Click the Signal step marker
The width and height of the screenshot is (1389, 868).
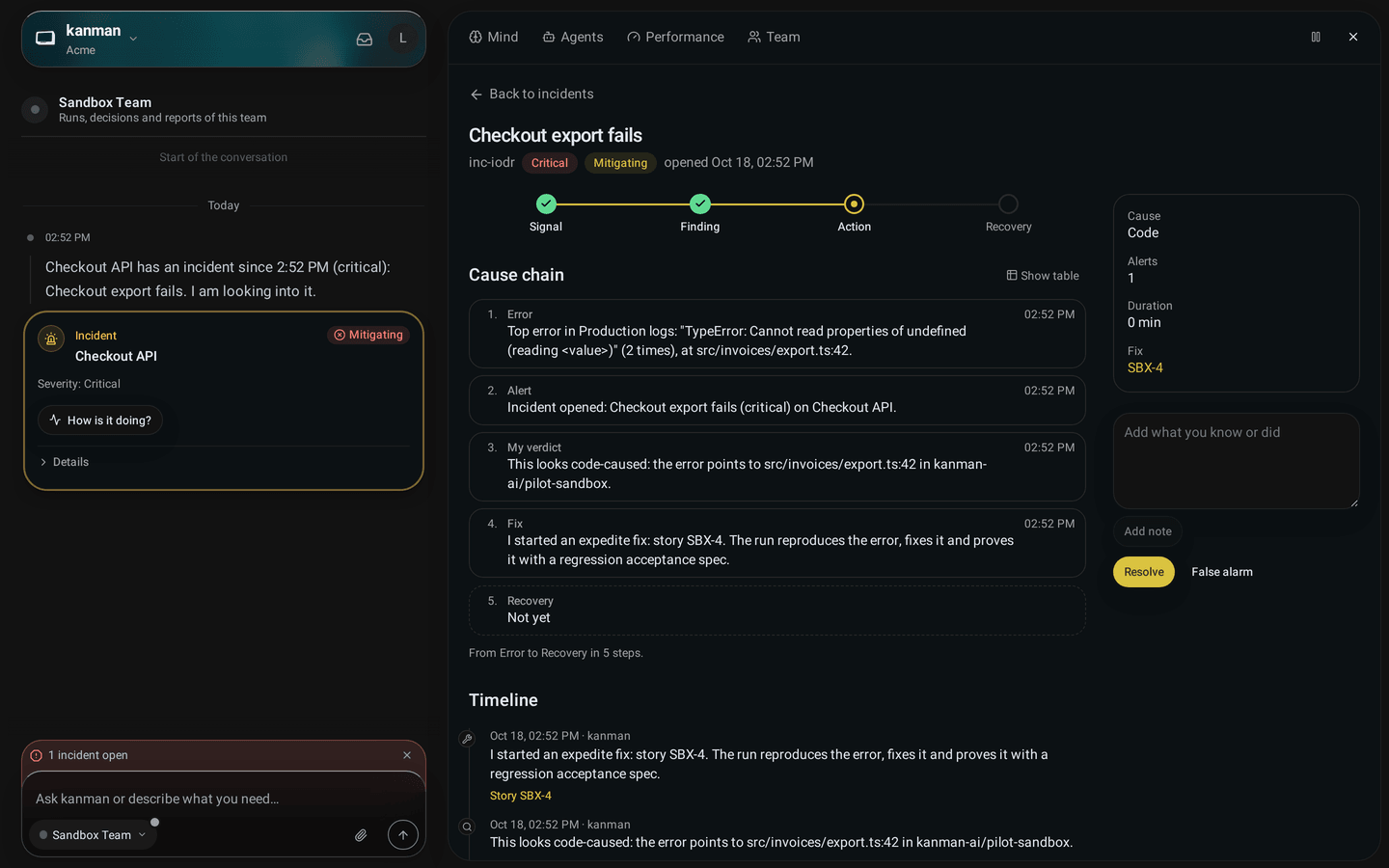tap(546, 203)
